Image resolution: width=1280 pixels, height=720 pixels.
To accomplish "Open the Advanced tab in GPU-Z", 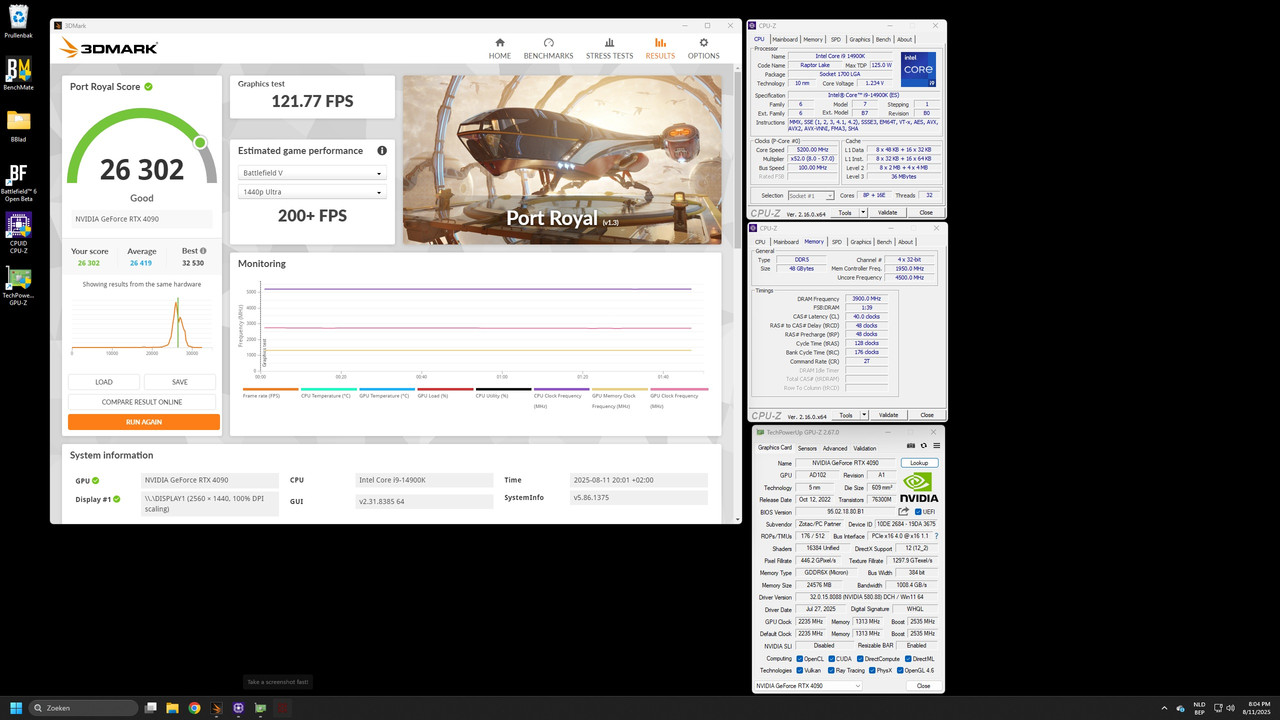I will point(835,448).
